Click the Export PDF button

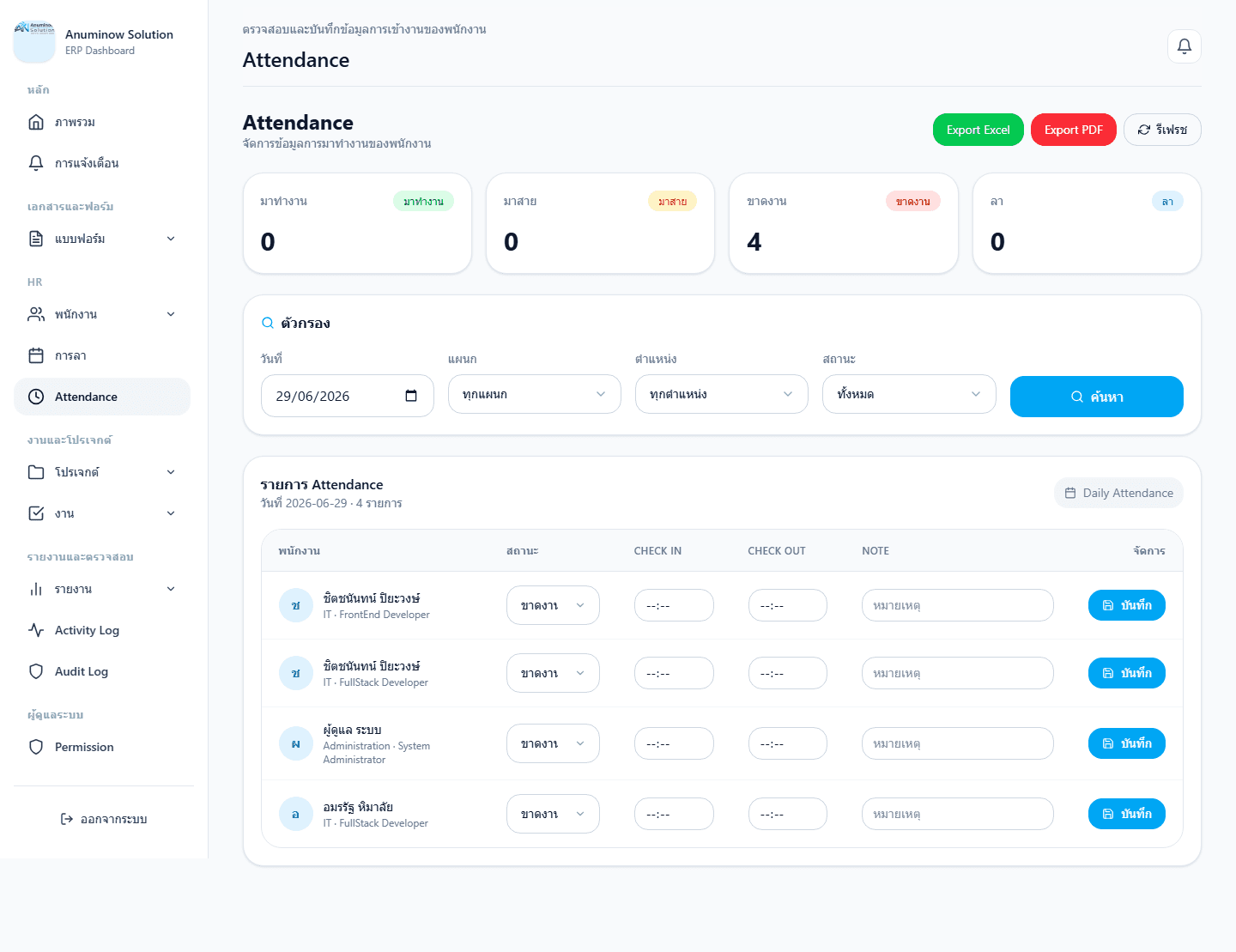click(x=1074, y=130)
